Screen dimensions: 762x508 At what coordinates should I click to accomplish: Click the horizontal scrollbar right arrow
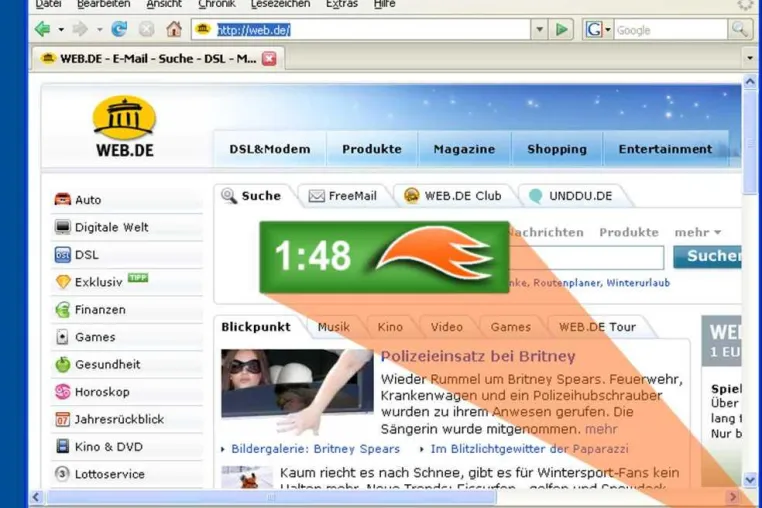coord(733,497)
